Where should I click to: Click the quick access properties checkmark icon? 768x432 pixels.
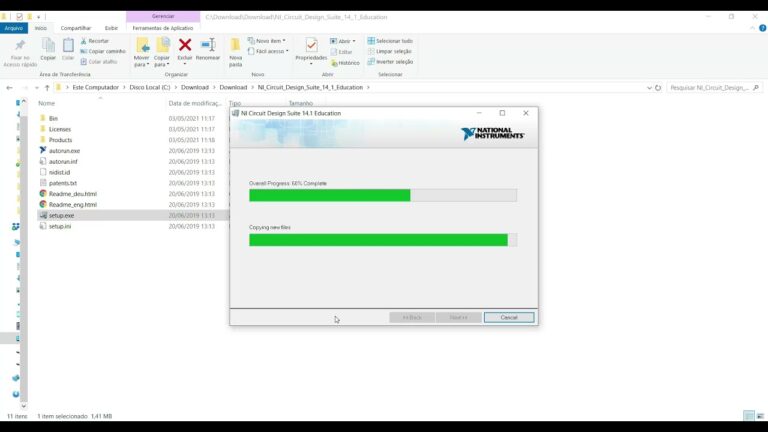(x=19, y=17)
